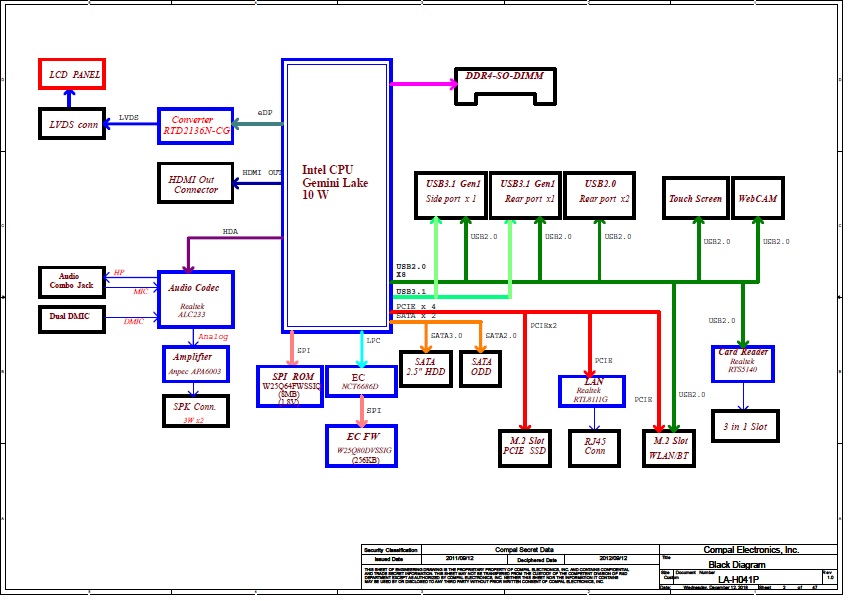The width and height of the screenshot is (851, 601).
Task: Select the Audio Codec Realtek ALC233 block
Action: (x=195, y=300)
